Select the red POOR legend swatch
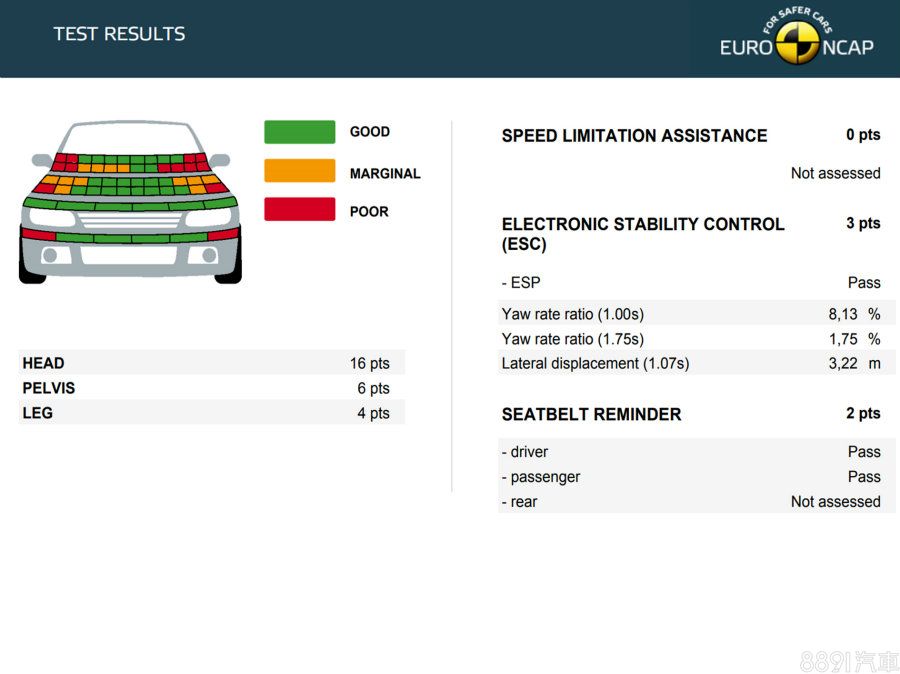900x674 pixels. [299, 210]
